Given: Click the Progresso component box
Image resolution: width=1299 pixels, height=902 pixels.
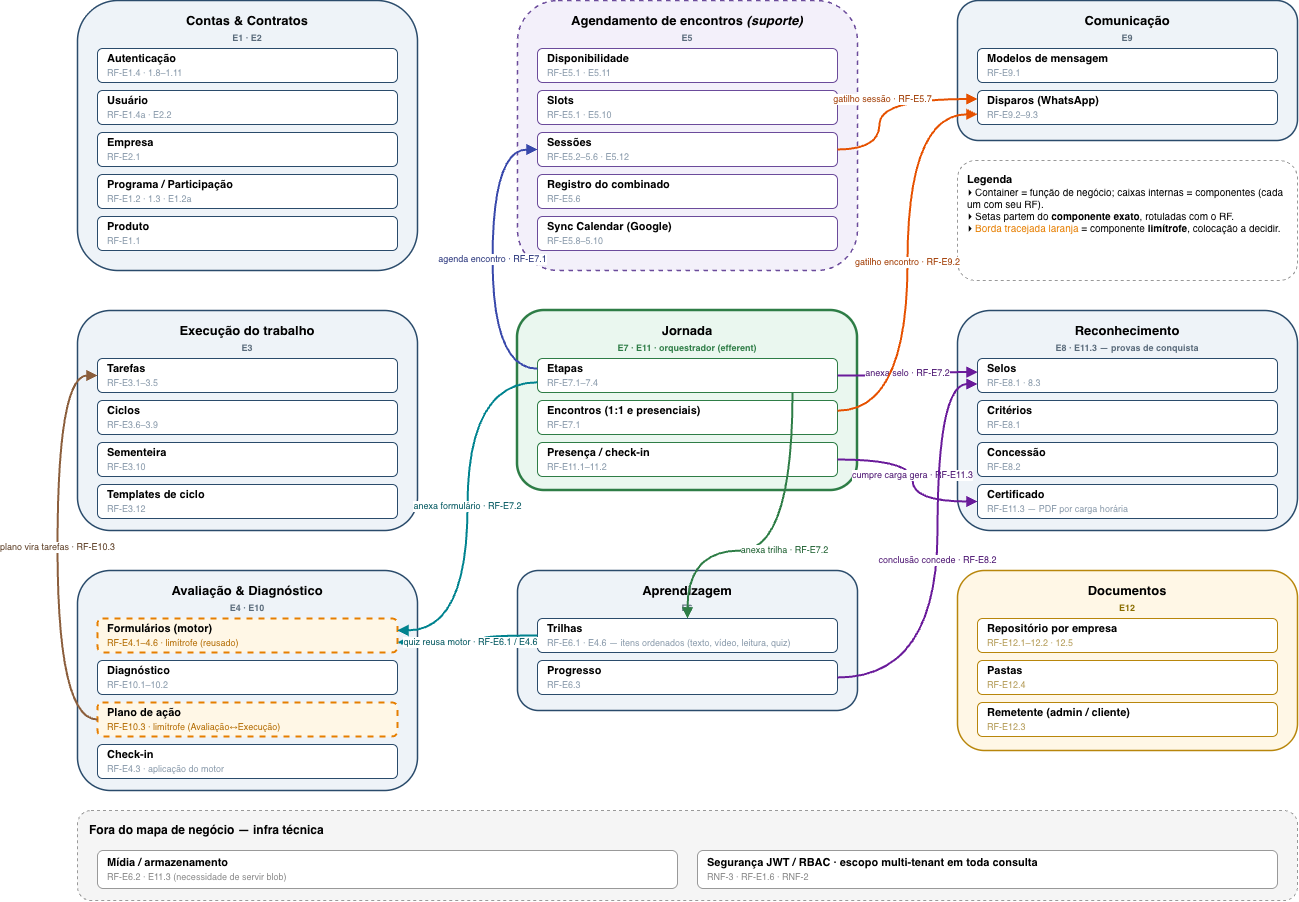Looking at the screenshot, I should [x=687, y=677].
